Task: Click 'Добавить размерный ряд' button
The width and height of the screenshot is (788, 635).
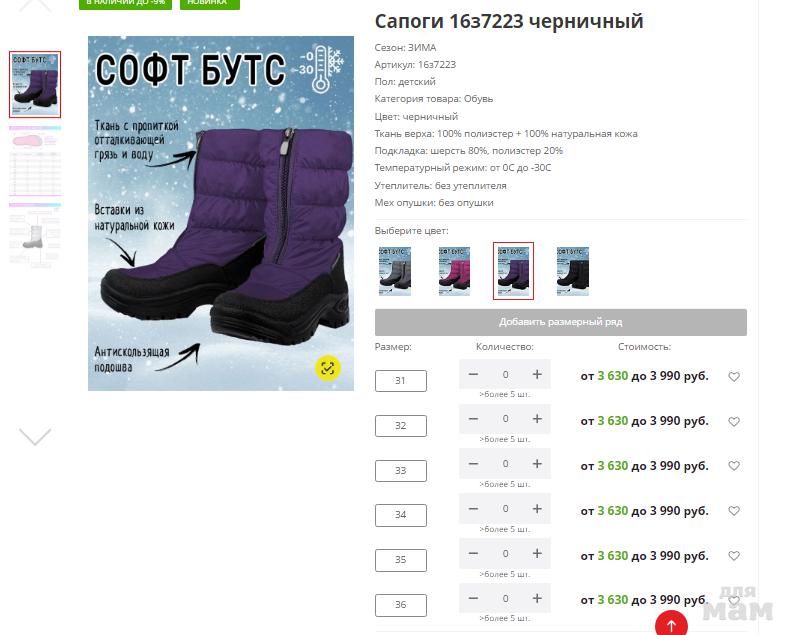Action: point(560,322)
